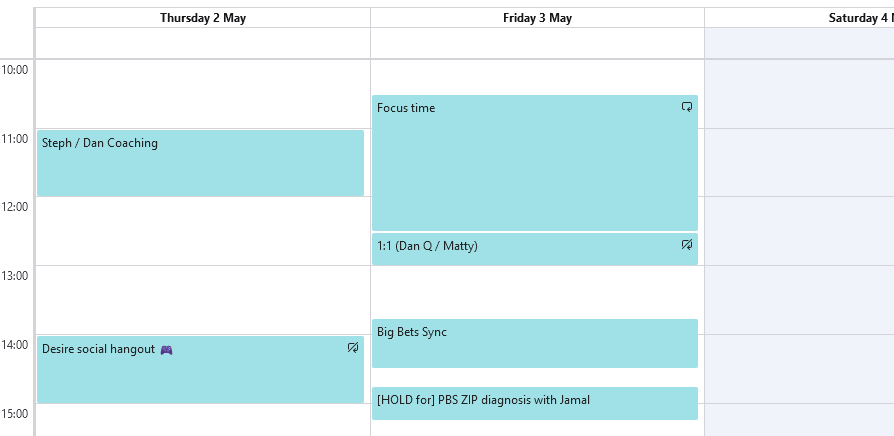Click the crossed recurrence icon on 1:1 event
This screenshot has width=894, height=436.
click(687, 245)
